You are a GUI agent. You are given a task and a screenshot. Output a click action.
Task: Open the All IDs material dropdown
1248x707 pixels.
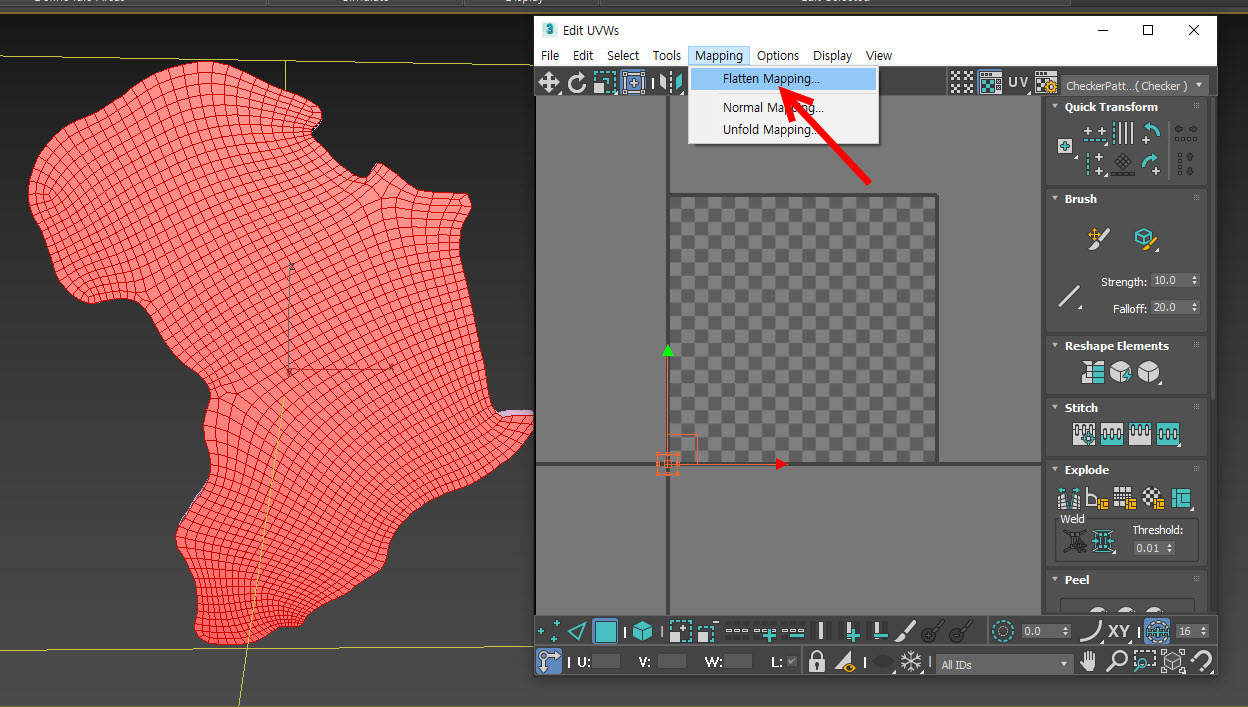(x=1004, y=664)
